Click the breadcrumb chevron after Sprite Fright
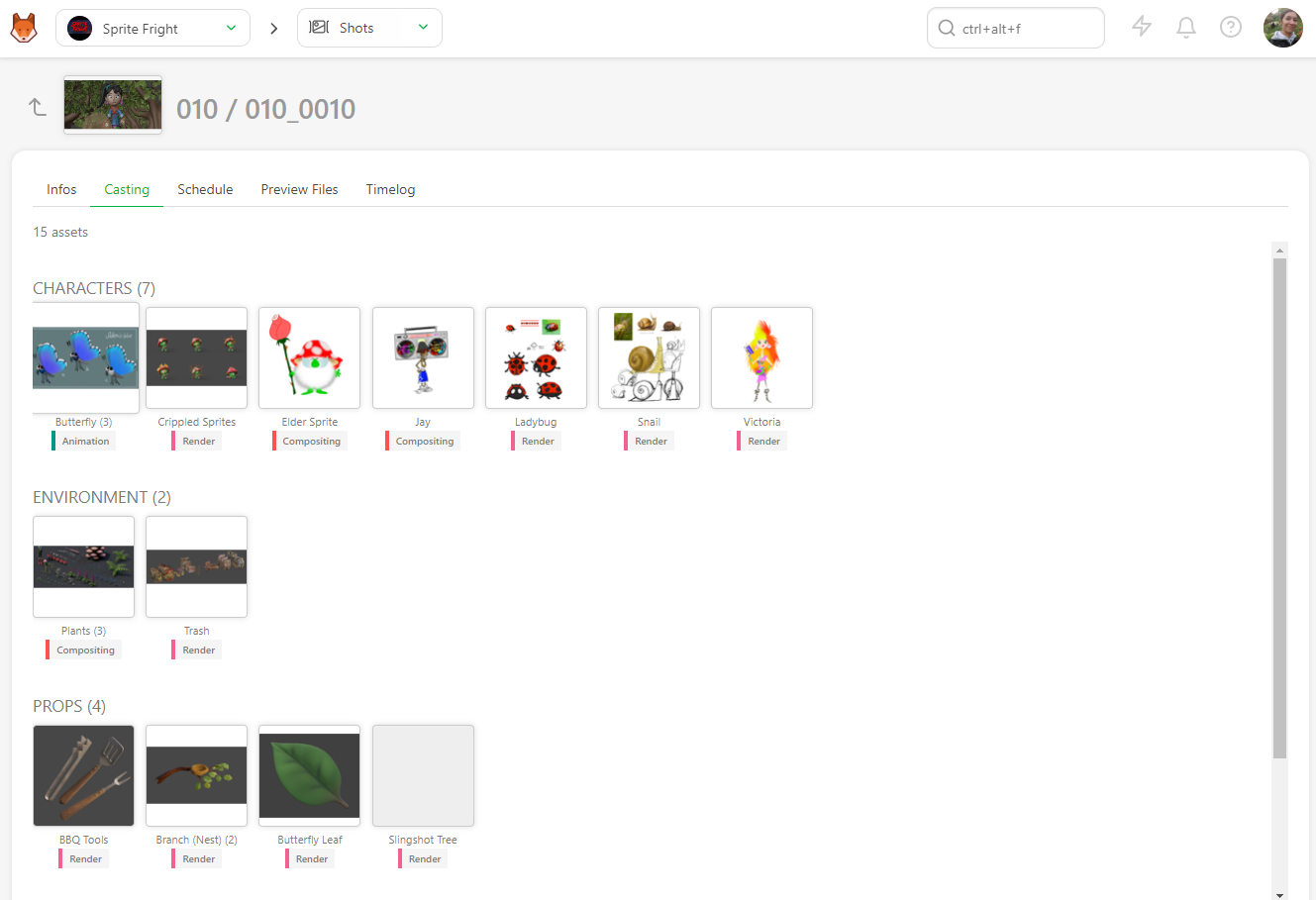This screenshot has width=1316, height=900. (x=274, y=28)
